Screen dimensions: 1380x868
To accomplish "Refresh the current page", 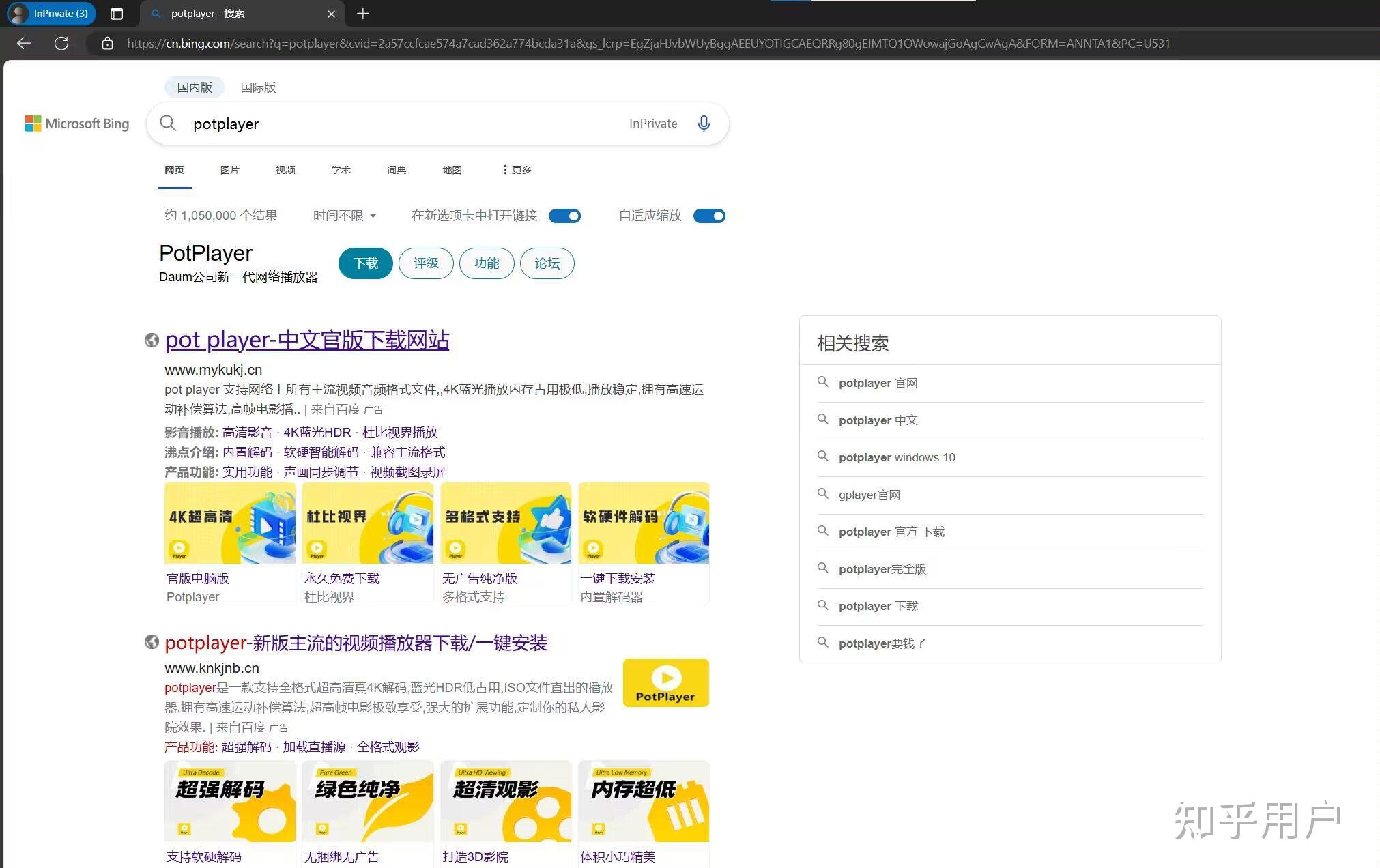I will click(61, 44).
